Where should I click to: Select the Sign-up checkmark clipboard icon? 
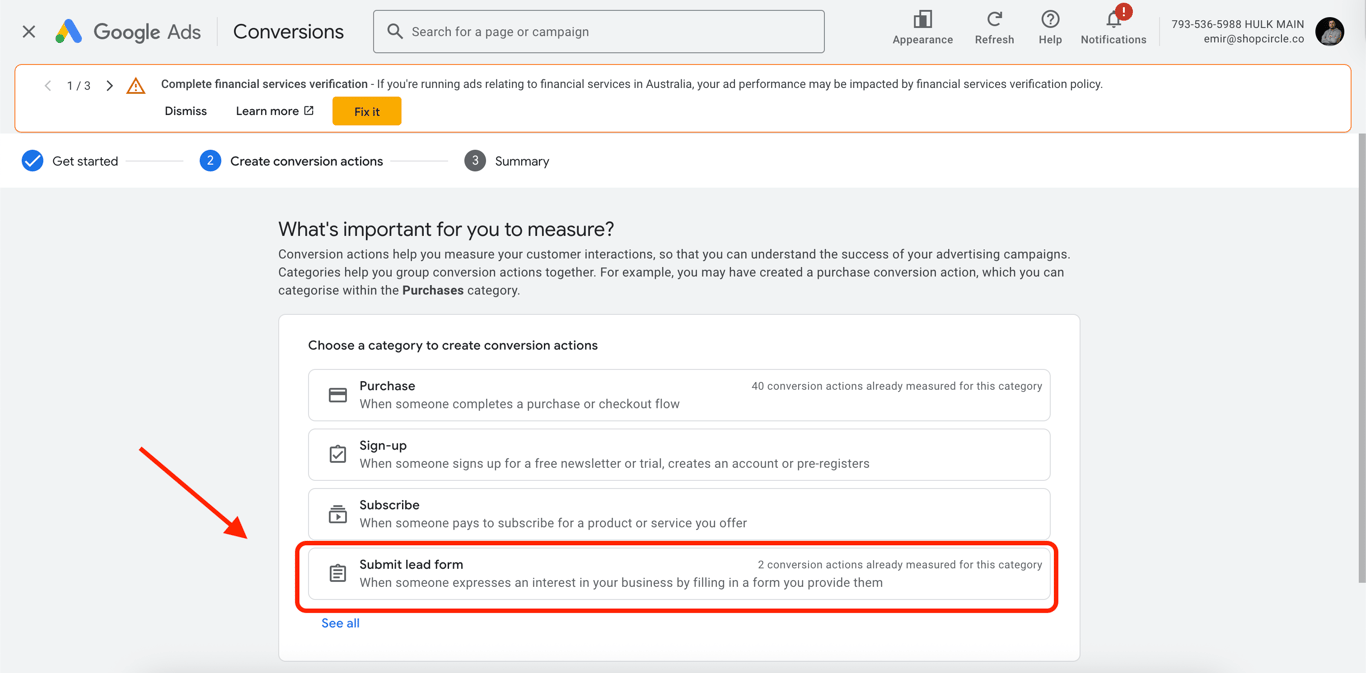coord(338,454)
